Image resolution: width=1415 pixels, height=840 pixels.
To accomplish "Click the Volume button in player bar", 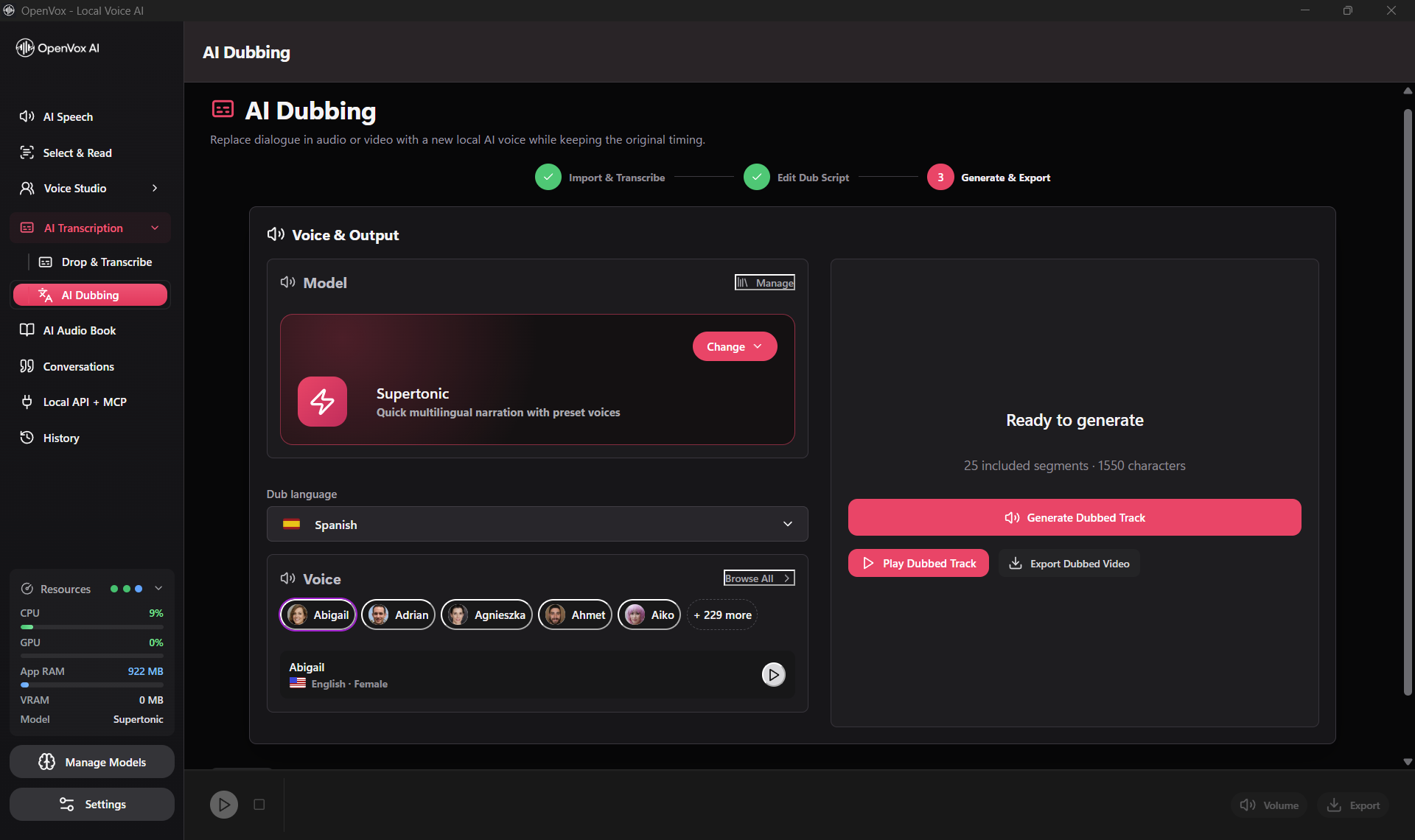I will click(1269, 805).
